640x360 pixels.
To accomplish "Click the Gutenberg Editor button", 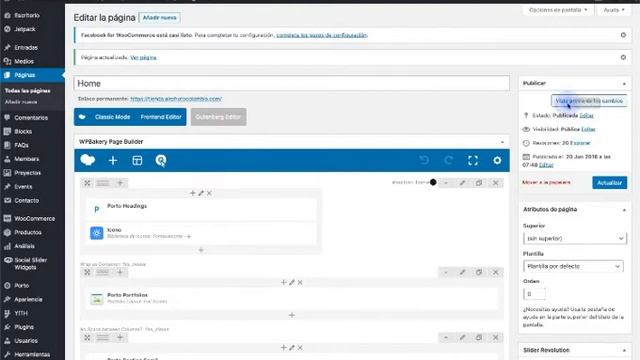I will (218, 117).
